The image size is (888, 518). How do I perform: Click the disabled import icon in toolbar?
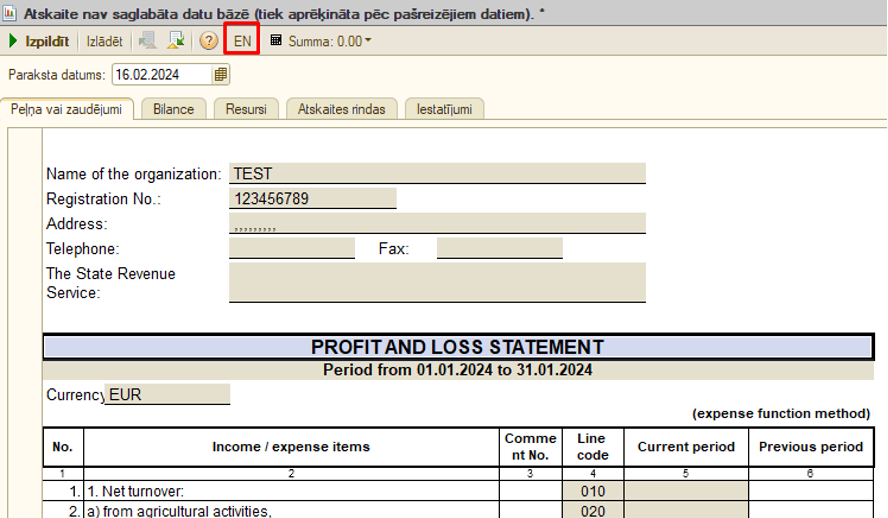click(148, 41)
